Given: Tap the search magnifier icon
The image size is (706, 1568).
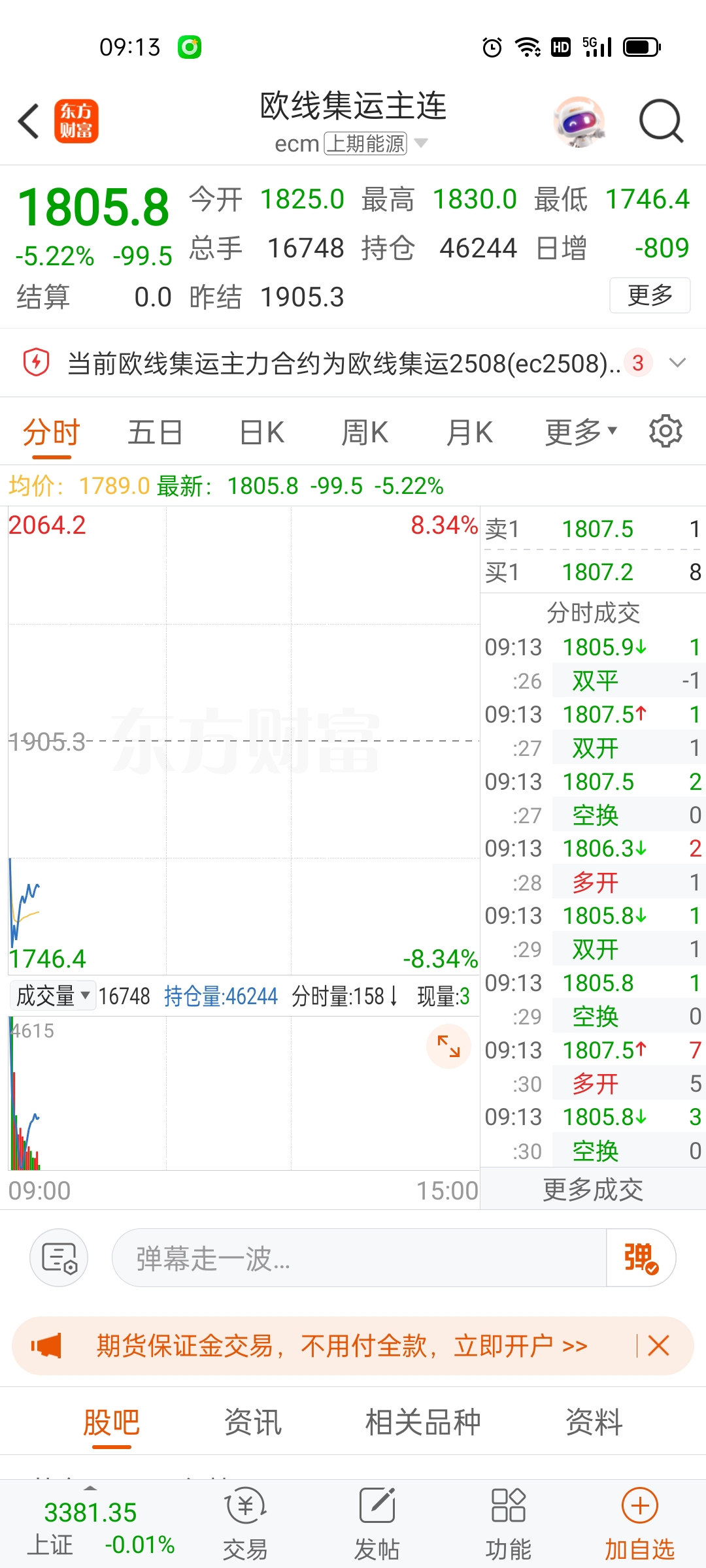Looking at the screenshot, I should pos(661,122).
